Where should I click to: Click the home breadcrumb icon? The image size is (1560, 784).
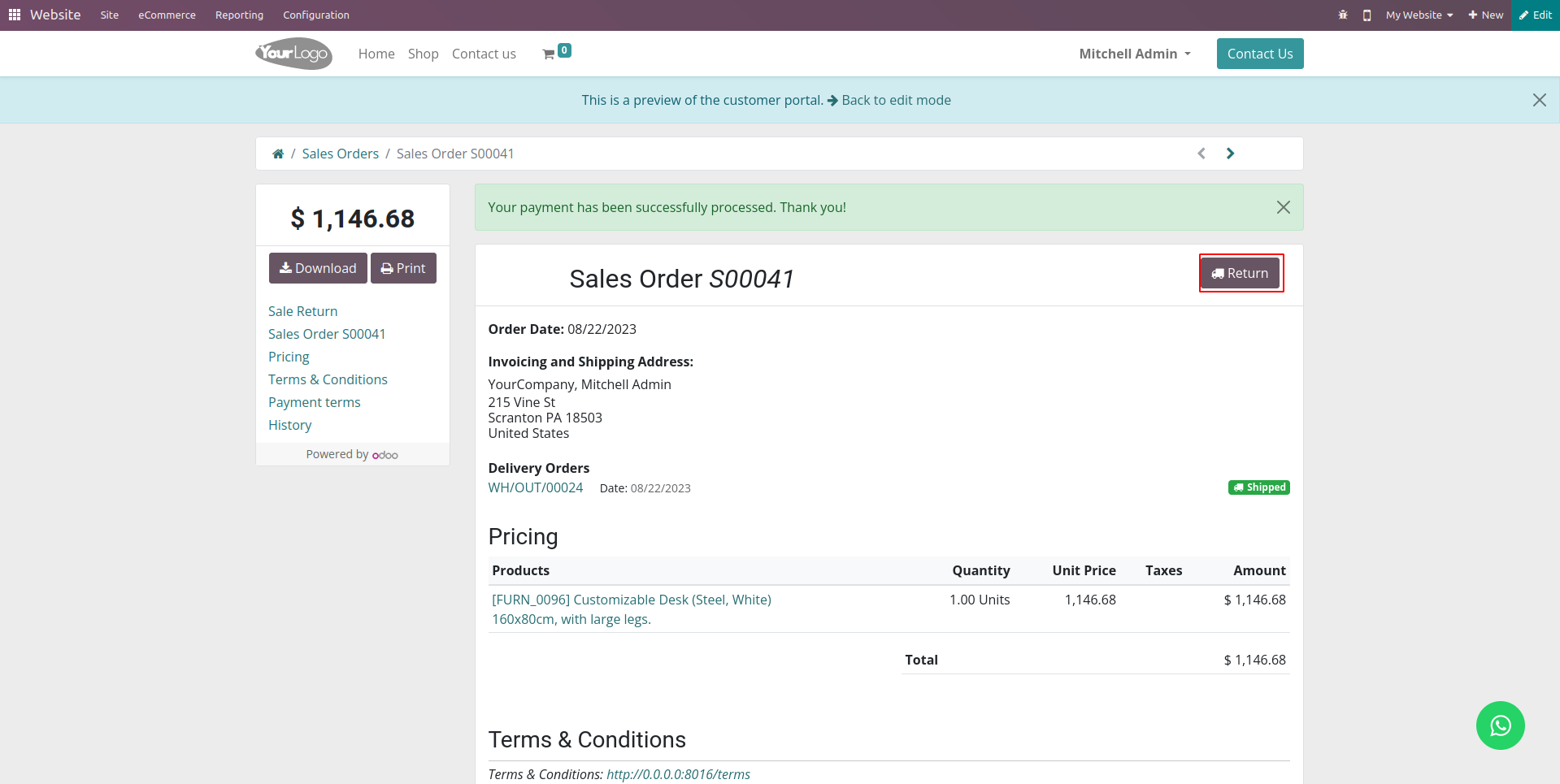[278, 154]
